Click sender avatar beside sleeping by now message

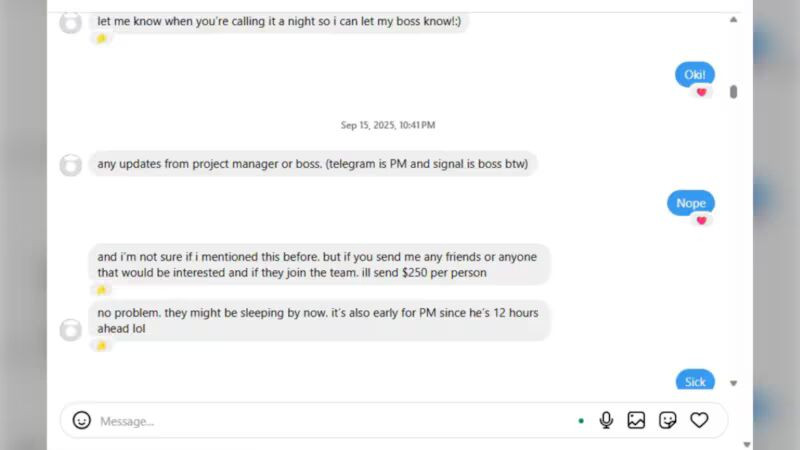coord(70,330)
